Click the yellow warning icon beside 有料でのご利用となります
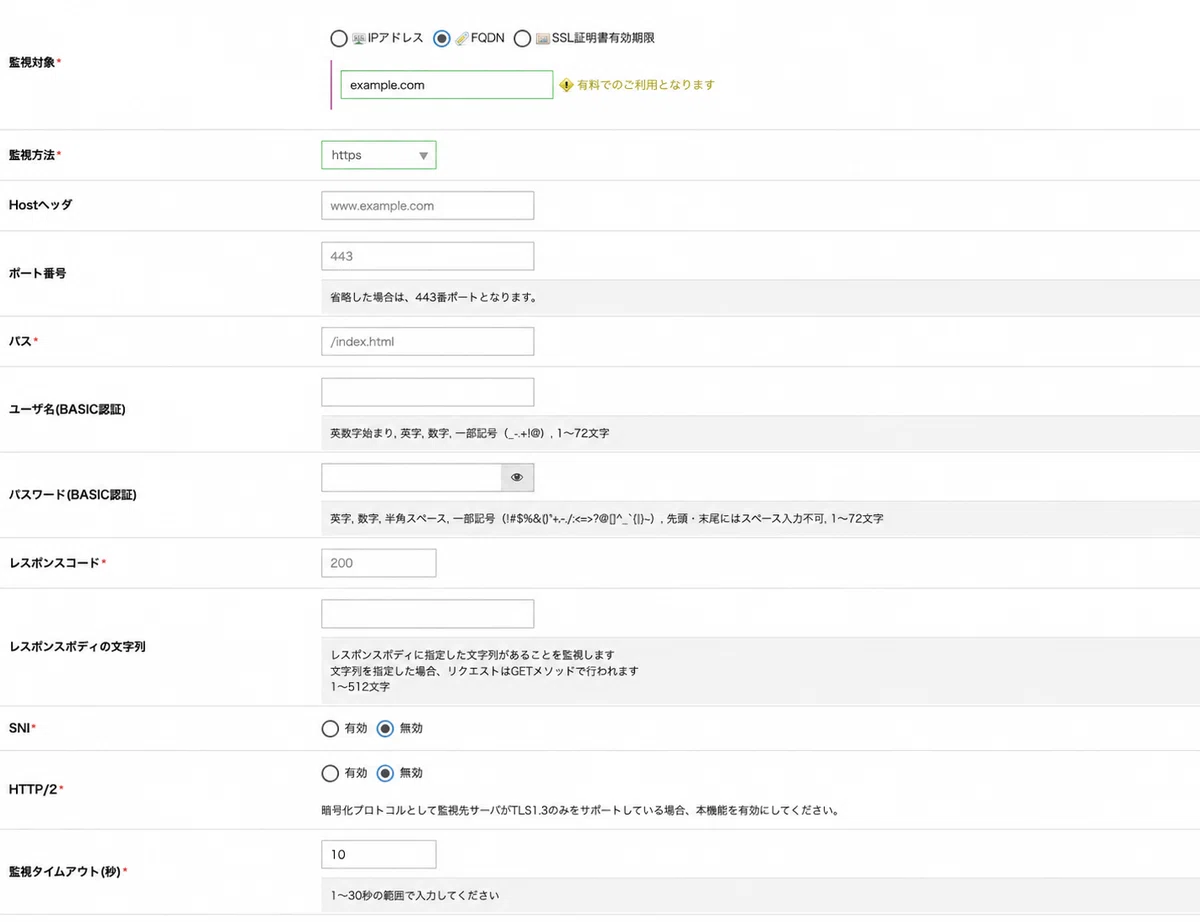 pos(566,85)
